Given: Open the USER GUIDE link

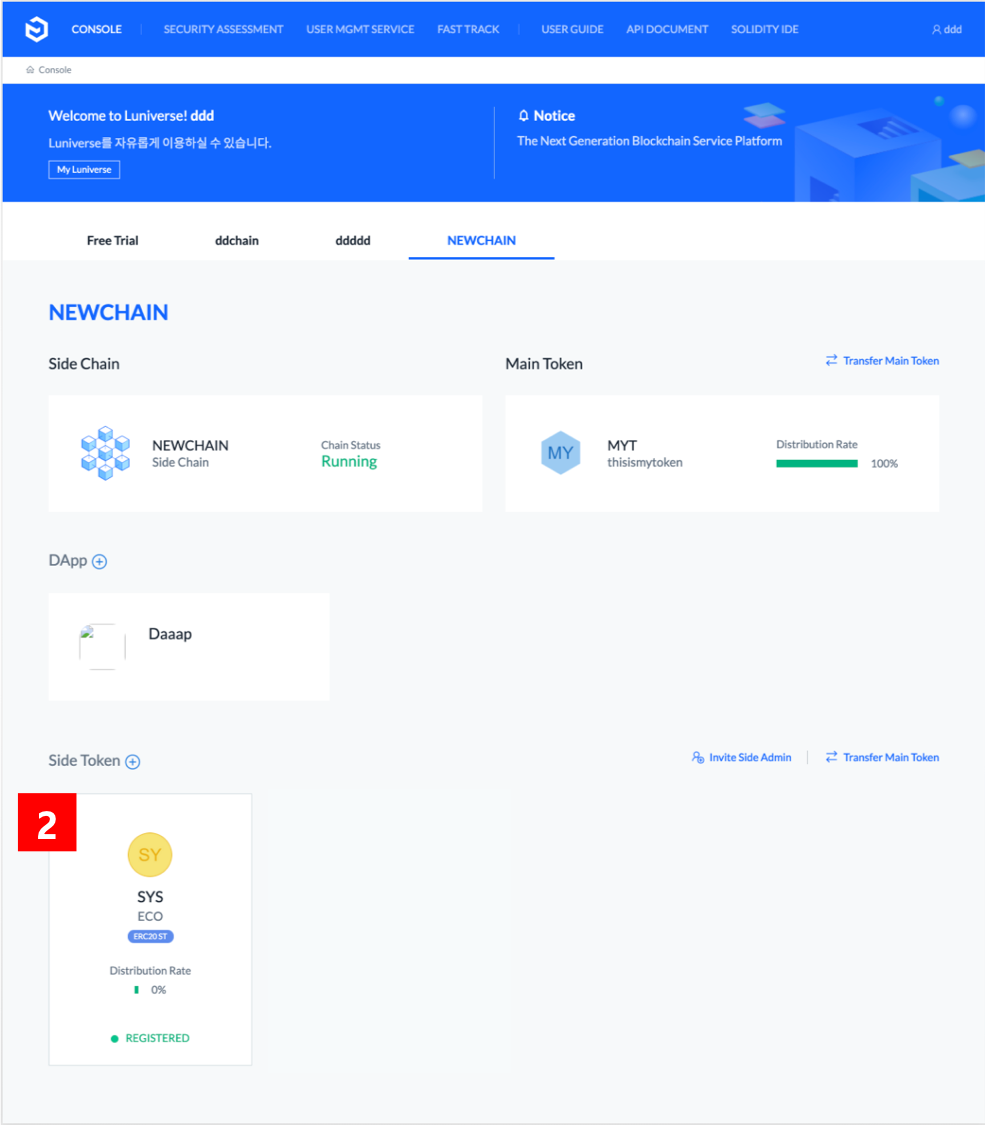Looking at the screenshot, I should tap(572, 29).
